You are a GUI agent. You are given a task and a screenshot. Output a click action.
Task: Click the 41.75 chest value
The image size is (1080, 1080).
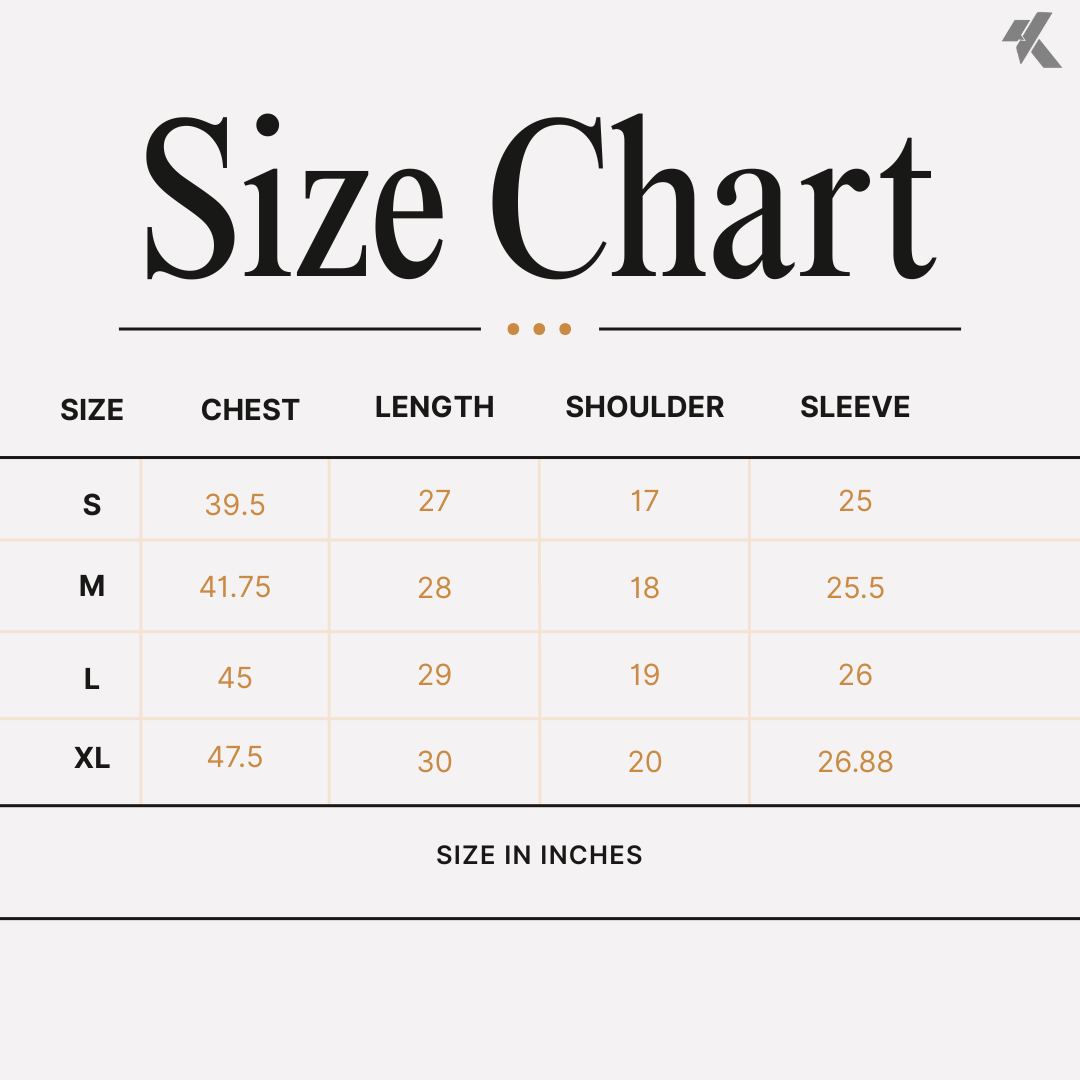[235, 587]
